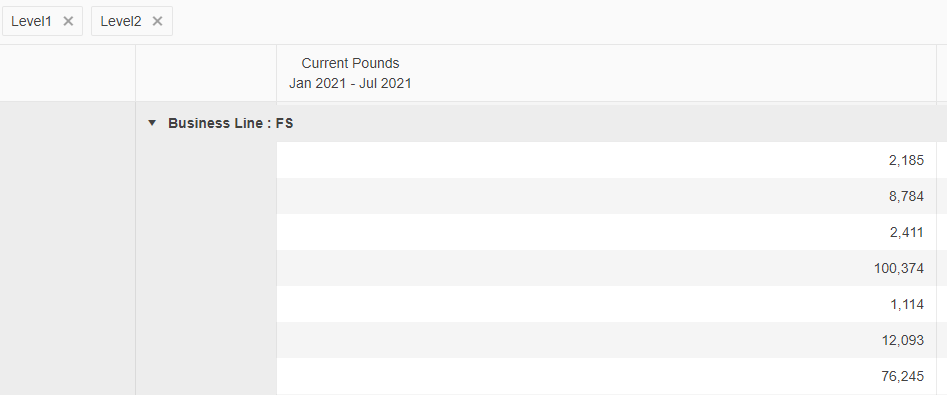Screen dimensions: 947x395
Task: Click the Jan 2021 - Jul 2021 header text
Action: click(350, 83)
